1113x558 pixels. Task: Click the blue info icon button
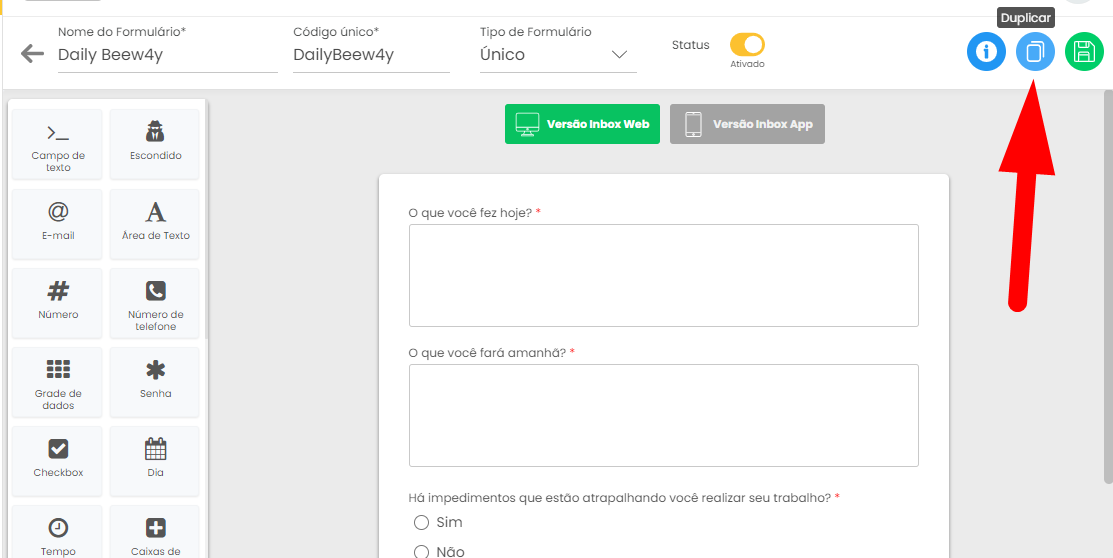(x=986, y=52)
